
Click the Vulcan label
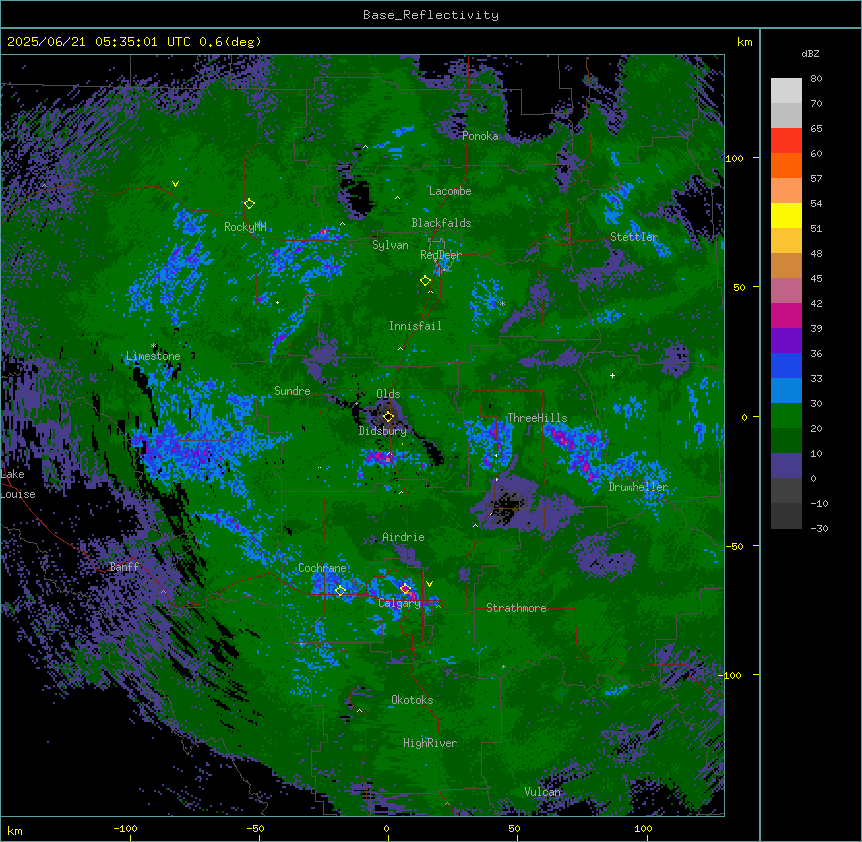[x=543, y=792]
